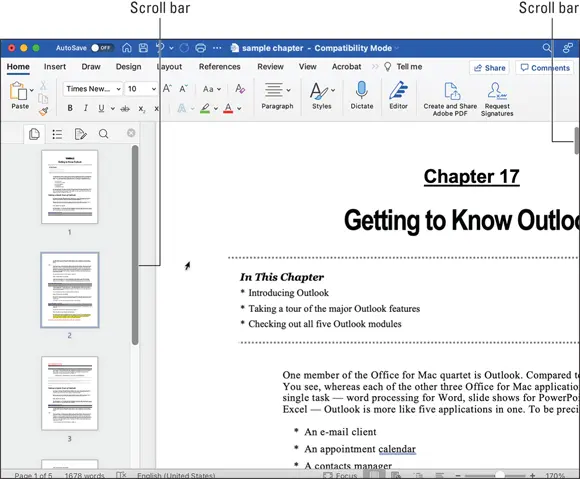Show more ribbon tabs chevron

tap(375, 67)
